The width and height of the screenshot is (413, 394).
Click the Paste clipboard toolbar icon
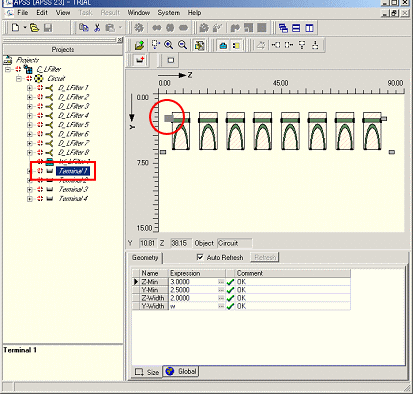[110, 28]
